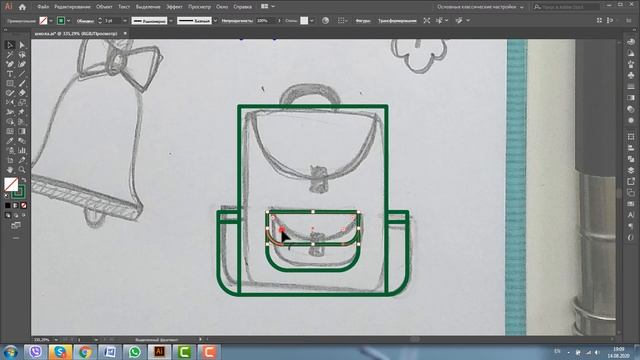640x360 pixels.
Task: Open the Просмотр menu
Action: point(199,7)
